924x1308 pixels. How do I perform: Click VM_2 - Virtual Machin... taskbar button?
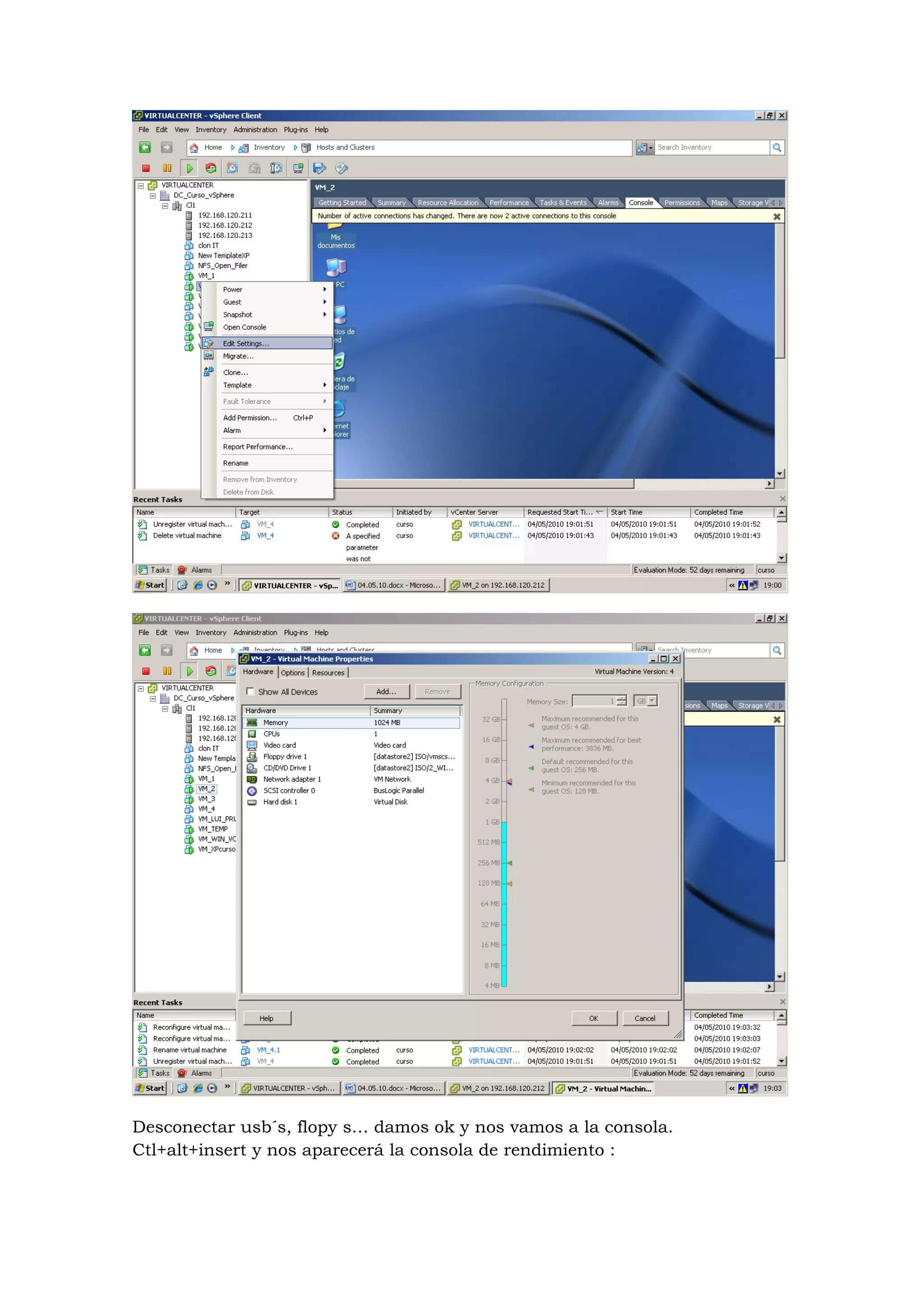pos(603,1089)
